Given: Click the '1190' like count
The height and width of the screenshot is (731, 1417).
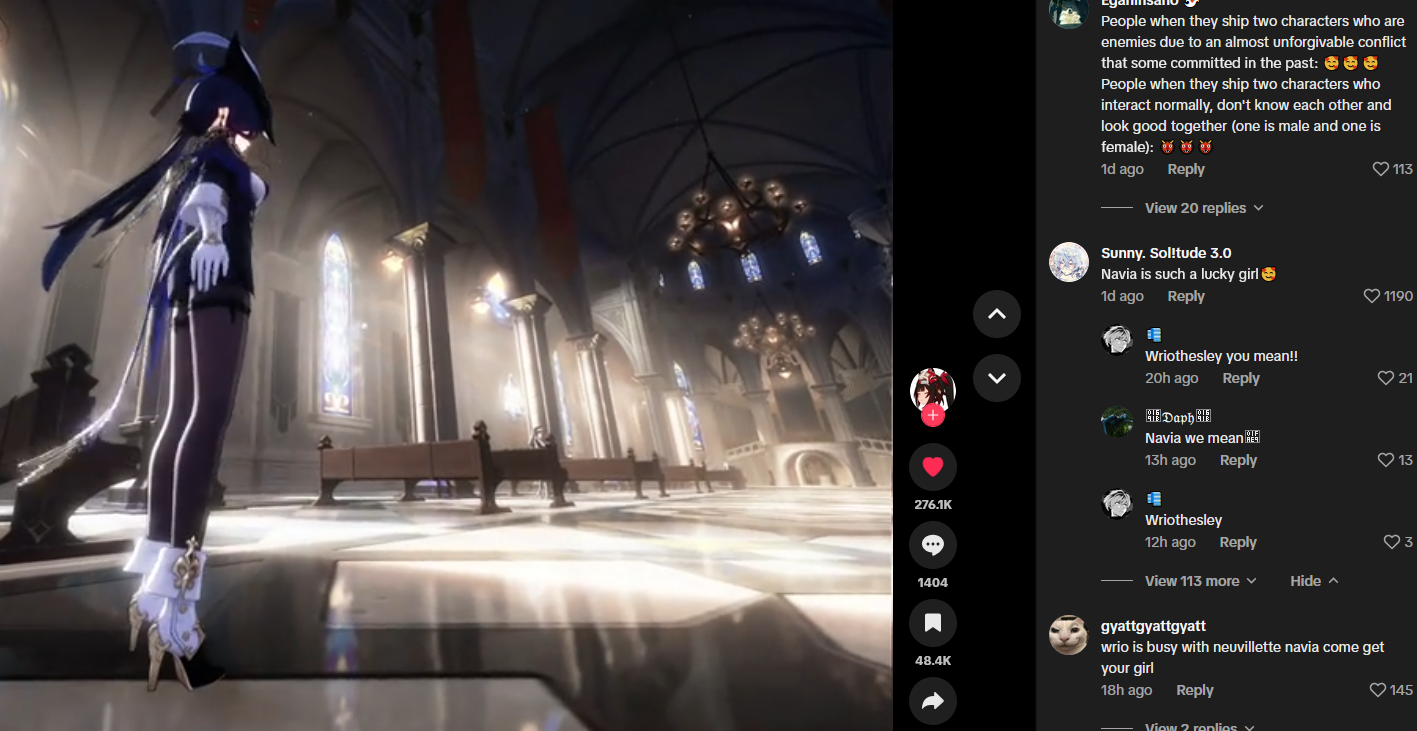Looking at the screenshot, I should [1399, 296].
